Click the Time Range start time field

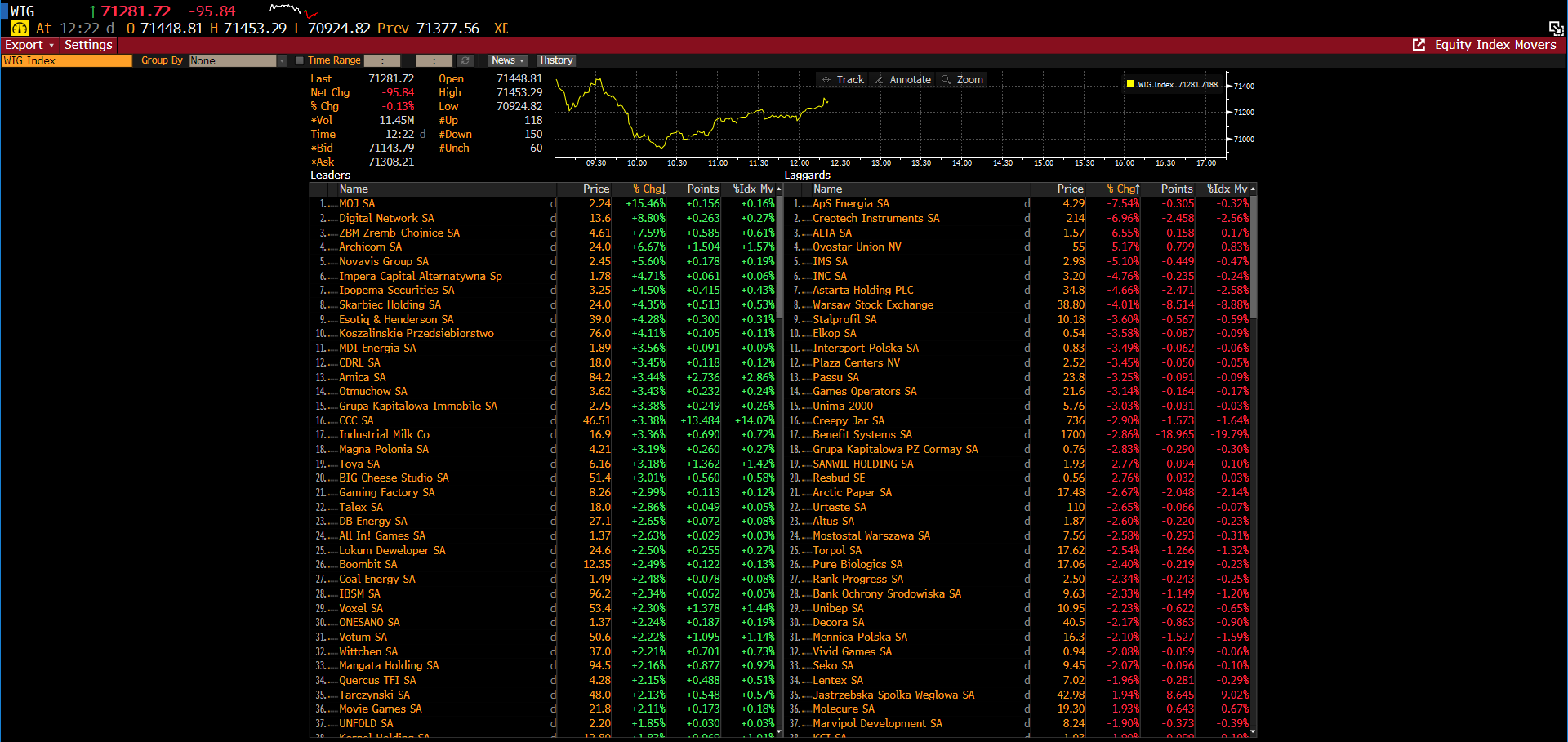[382, 60]
